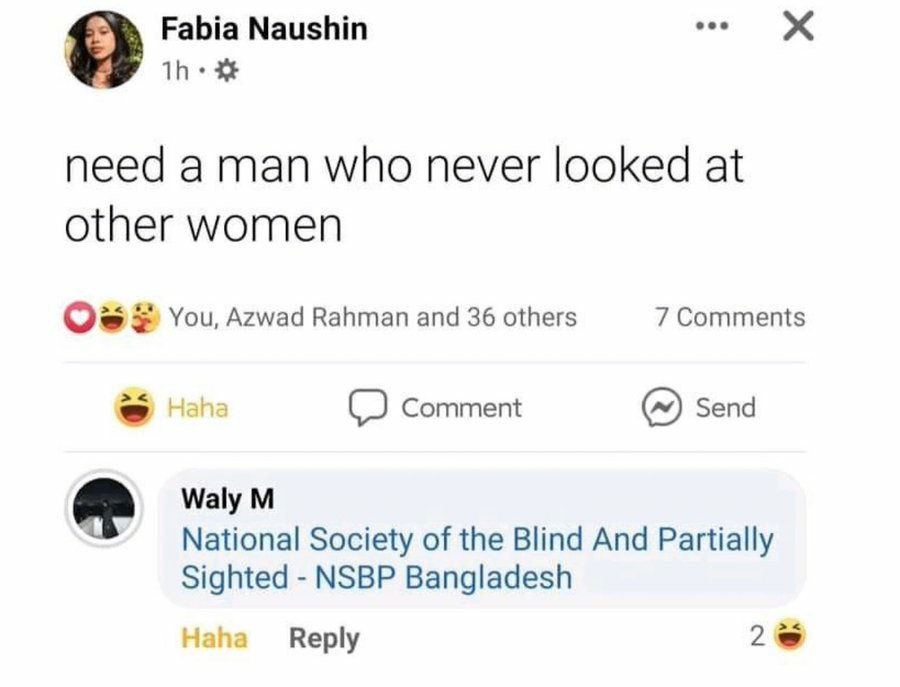Click the laughing face in reaction summary
The height and width of the screenshot is (687, 900).
pos(113,318)
